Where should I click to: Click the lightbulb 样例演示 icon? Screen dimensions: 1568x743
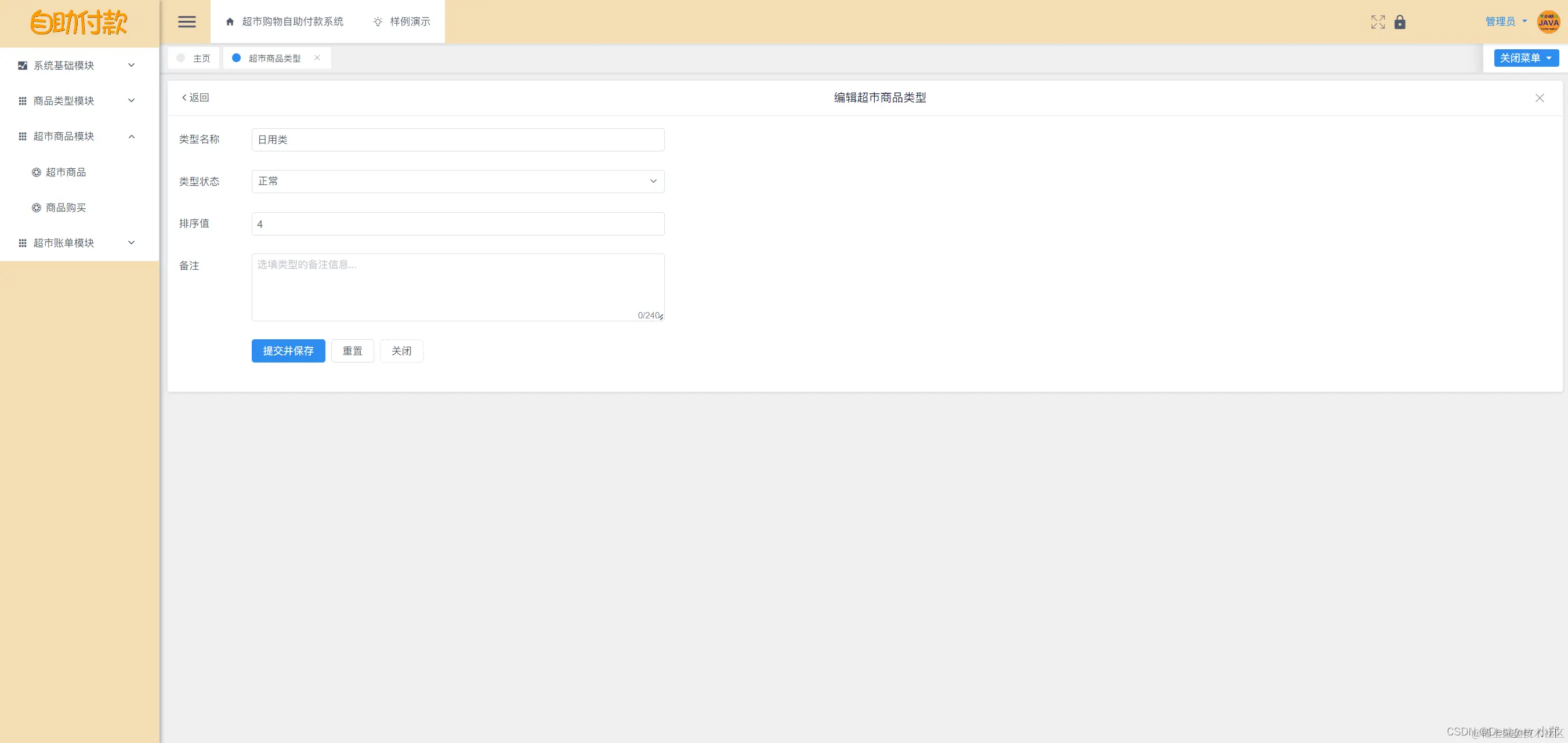click(378, 22)
